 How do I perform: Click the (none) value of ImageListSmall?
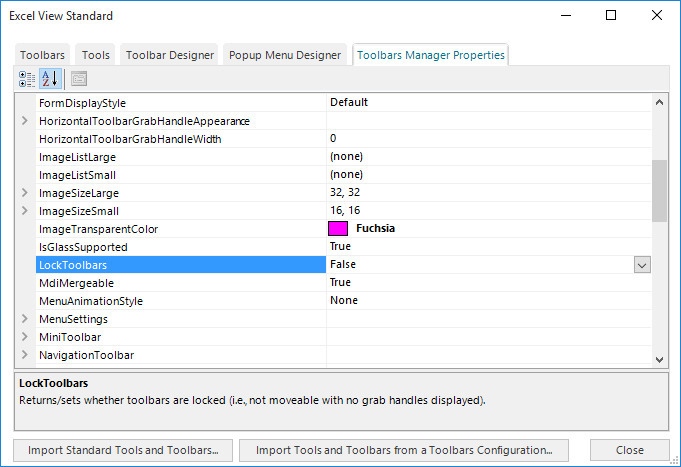(x=346, y=174)
